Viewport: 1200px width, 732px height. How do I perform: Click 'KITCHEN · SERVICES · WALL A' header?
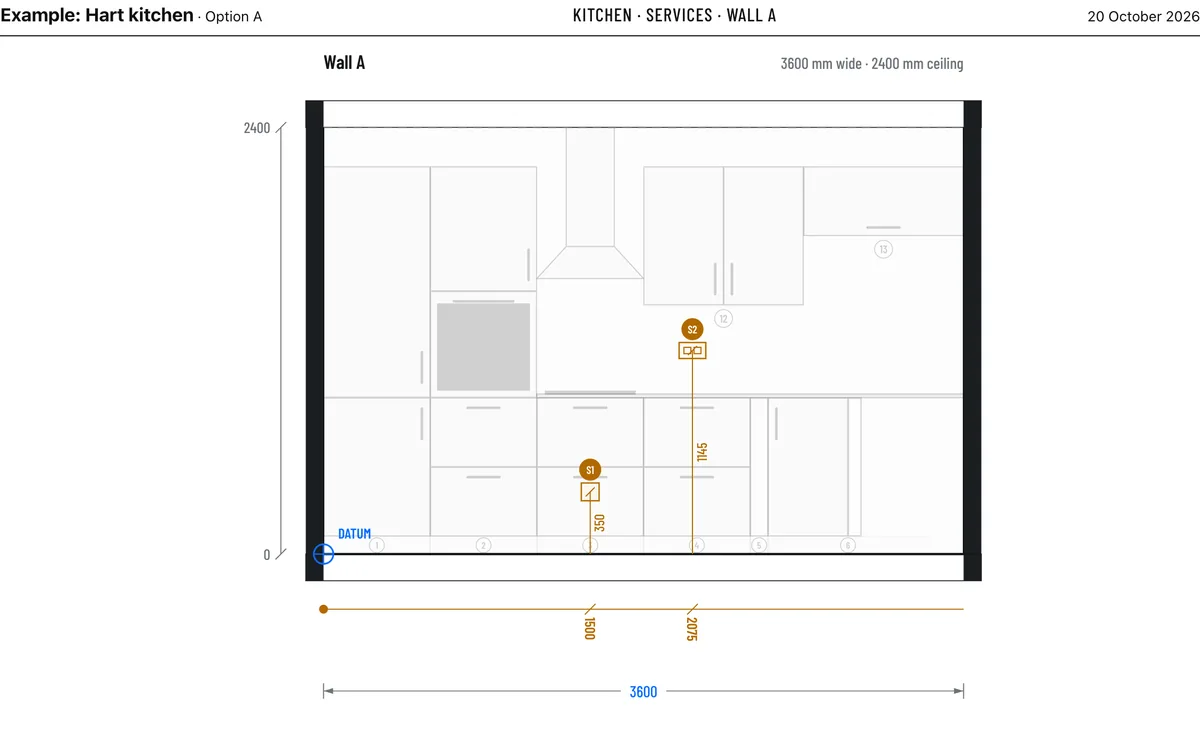click(x=675, y=15)
